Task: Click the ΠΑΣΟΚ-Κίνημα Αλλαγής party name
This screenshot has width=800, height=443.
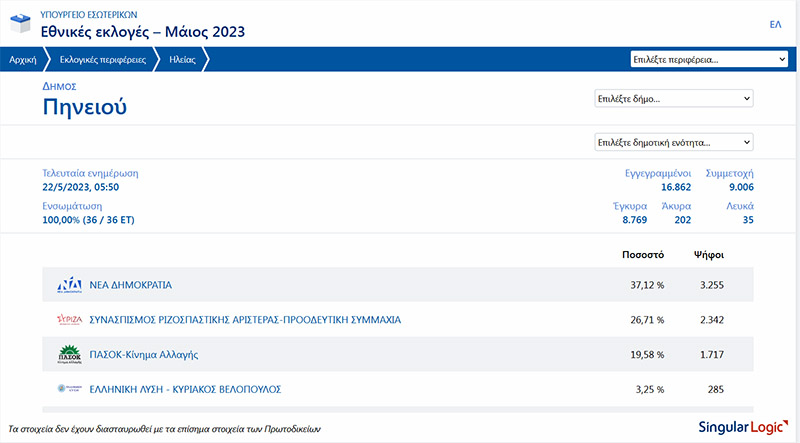Action: point(145,355)
